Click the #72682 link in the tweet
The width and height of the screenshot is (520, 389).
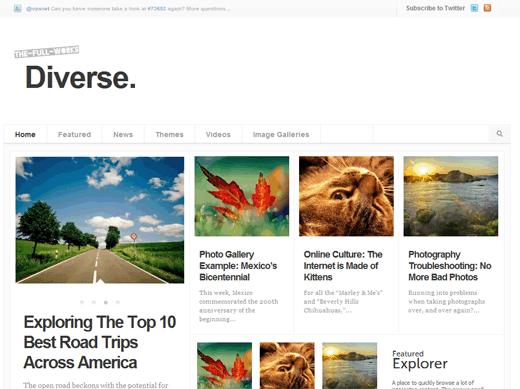(x=156, y=9)
